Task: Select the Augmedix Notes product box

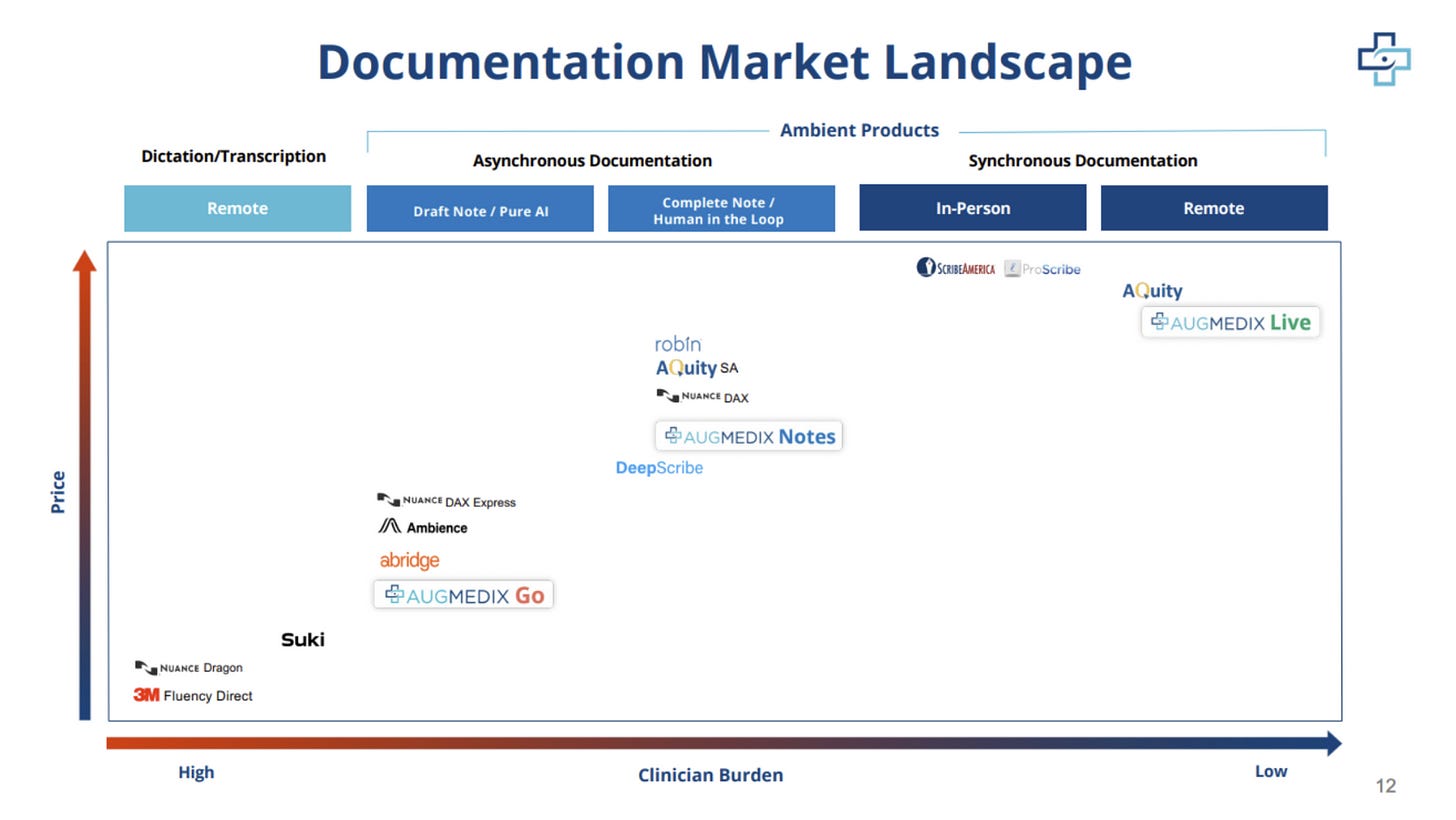Action: click(x=748, y=436)
